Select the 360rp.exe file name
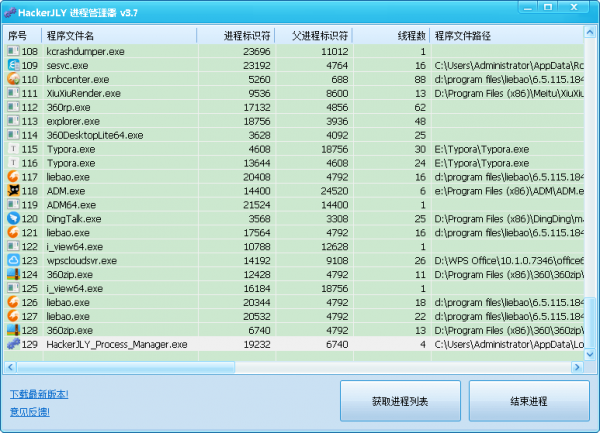 68,107
